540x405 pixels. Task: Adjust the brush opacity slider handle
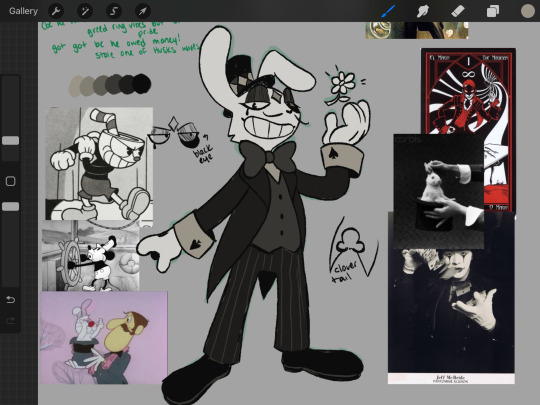click(11, 206)
